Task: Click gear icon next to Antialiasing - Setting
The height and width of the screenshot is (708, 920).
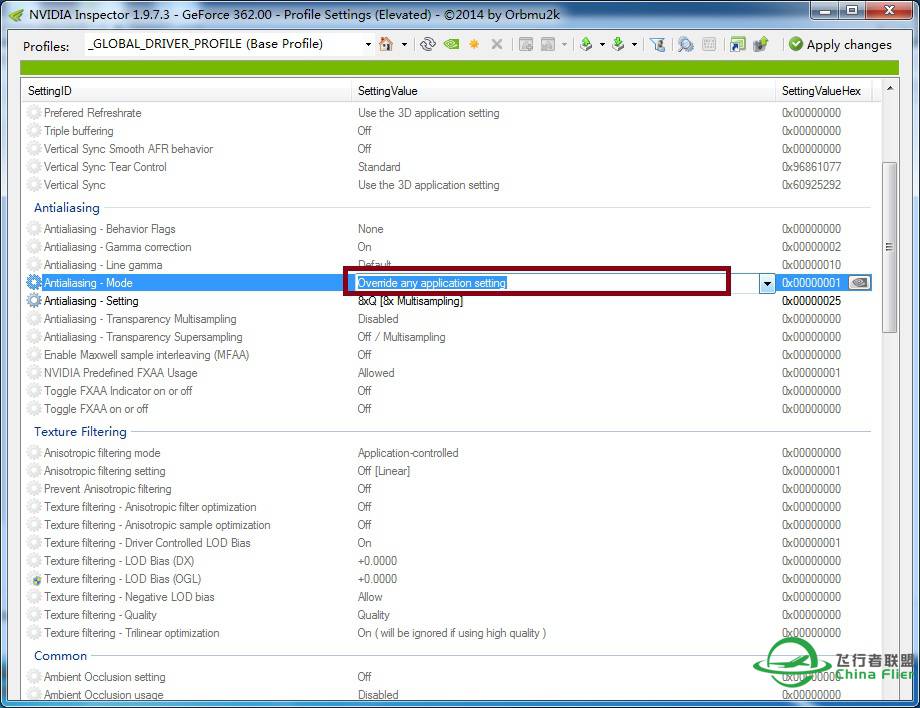Action: 35,301
